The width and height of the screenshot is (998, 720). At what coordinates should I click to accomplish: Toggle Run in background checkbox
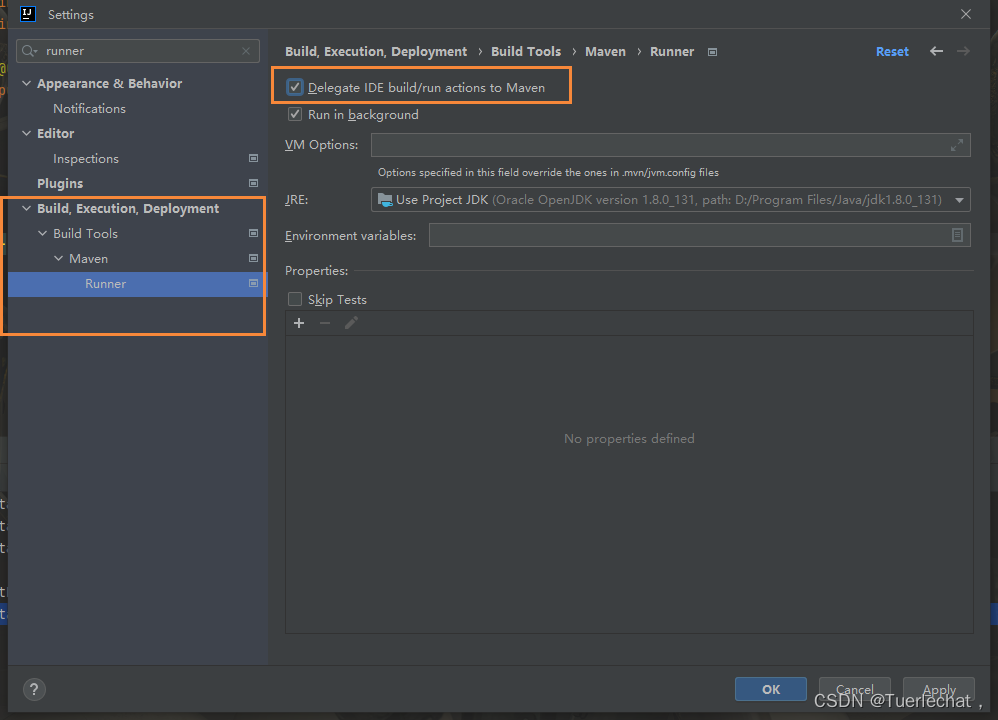tap(295, 115)
